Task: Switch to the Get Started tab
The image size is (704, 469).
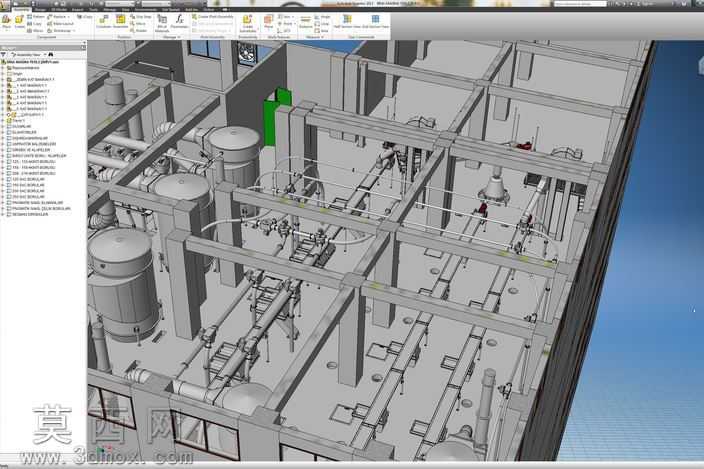Action: pos(171,9)
